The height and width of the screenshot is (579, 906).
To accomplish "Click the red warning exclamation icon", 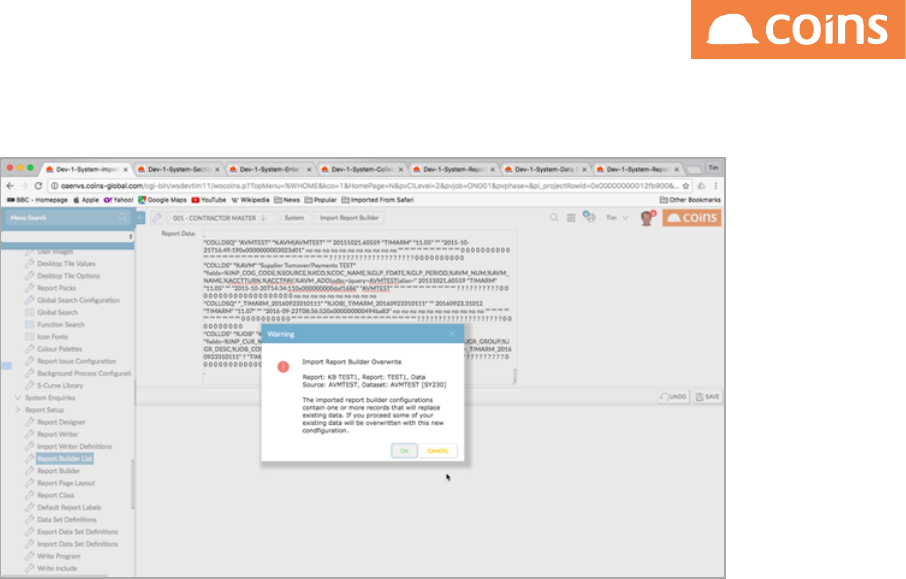I will [x=283, y=367].
